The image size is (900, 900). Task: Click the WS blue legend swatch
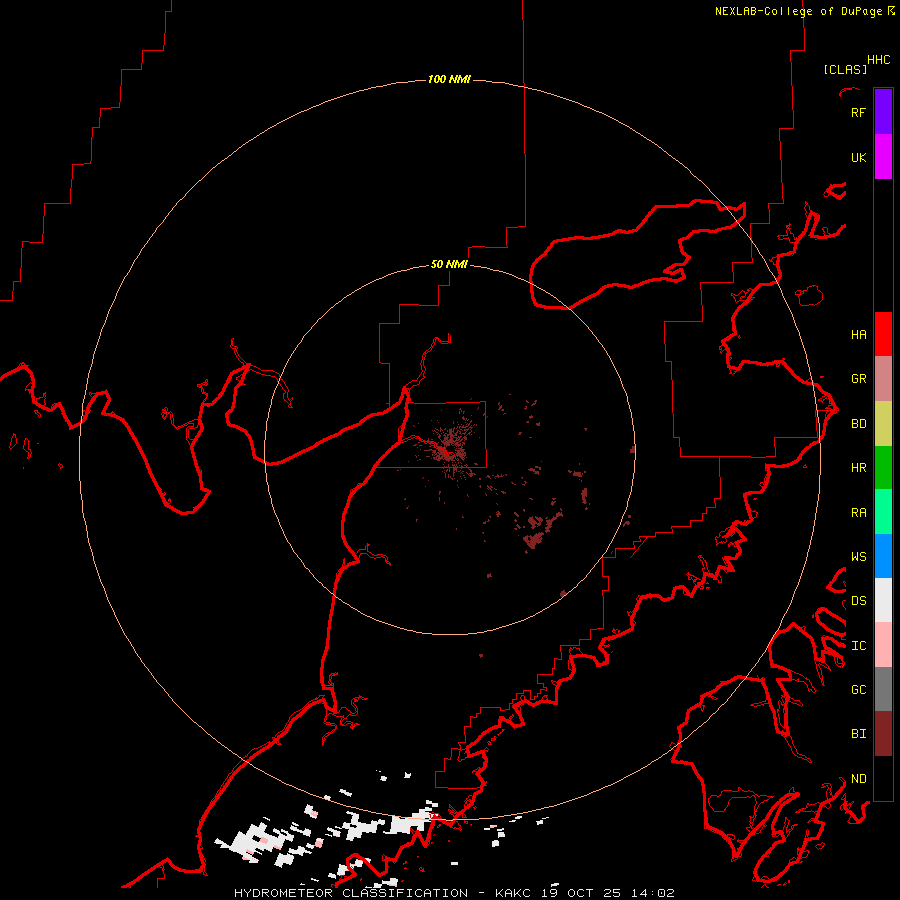[x=883, y=556]
